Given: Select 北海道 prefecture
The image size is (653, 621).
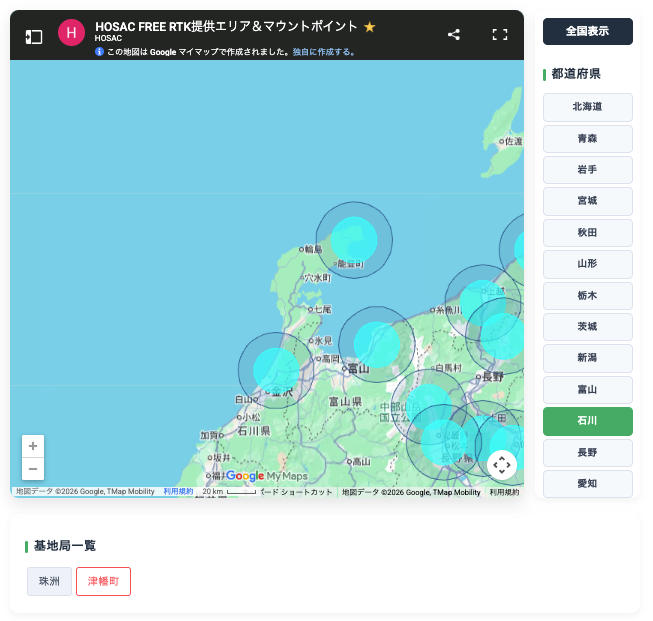Looking at the screenshot, I should click(x=588, y=107).
